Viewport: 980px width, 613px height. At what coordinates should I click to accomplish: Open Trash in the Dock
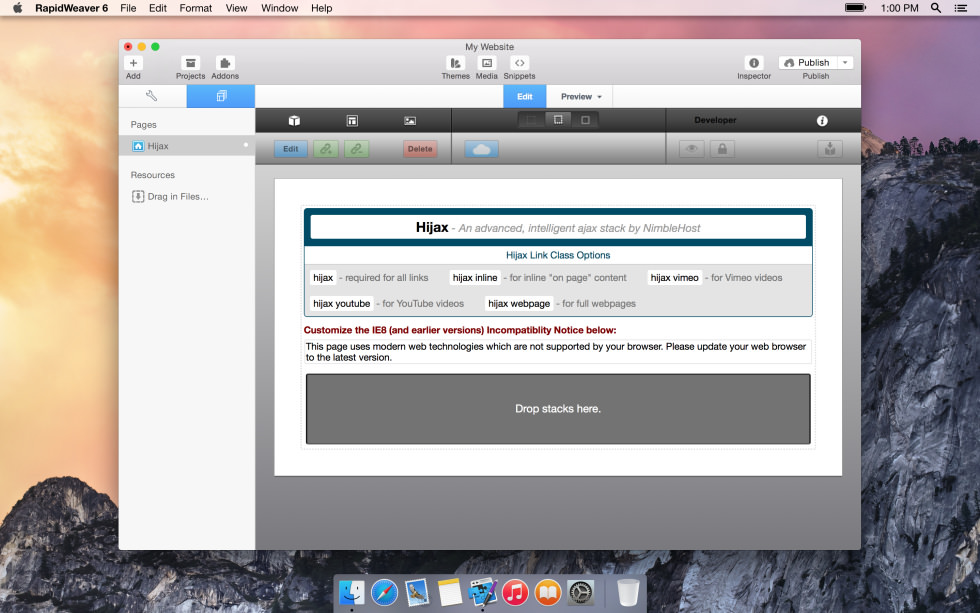(x=628, y=592)
